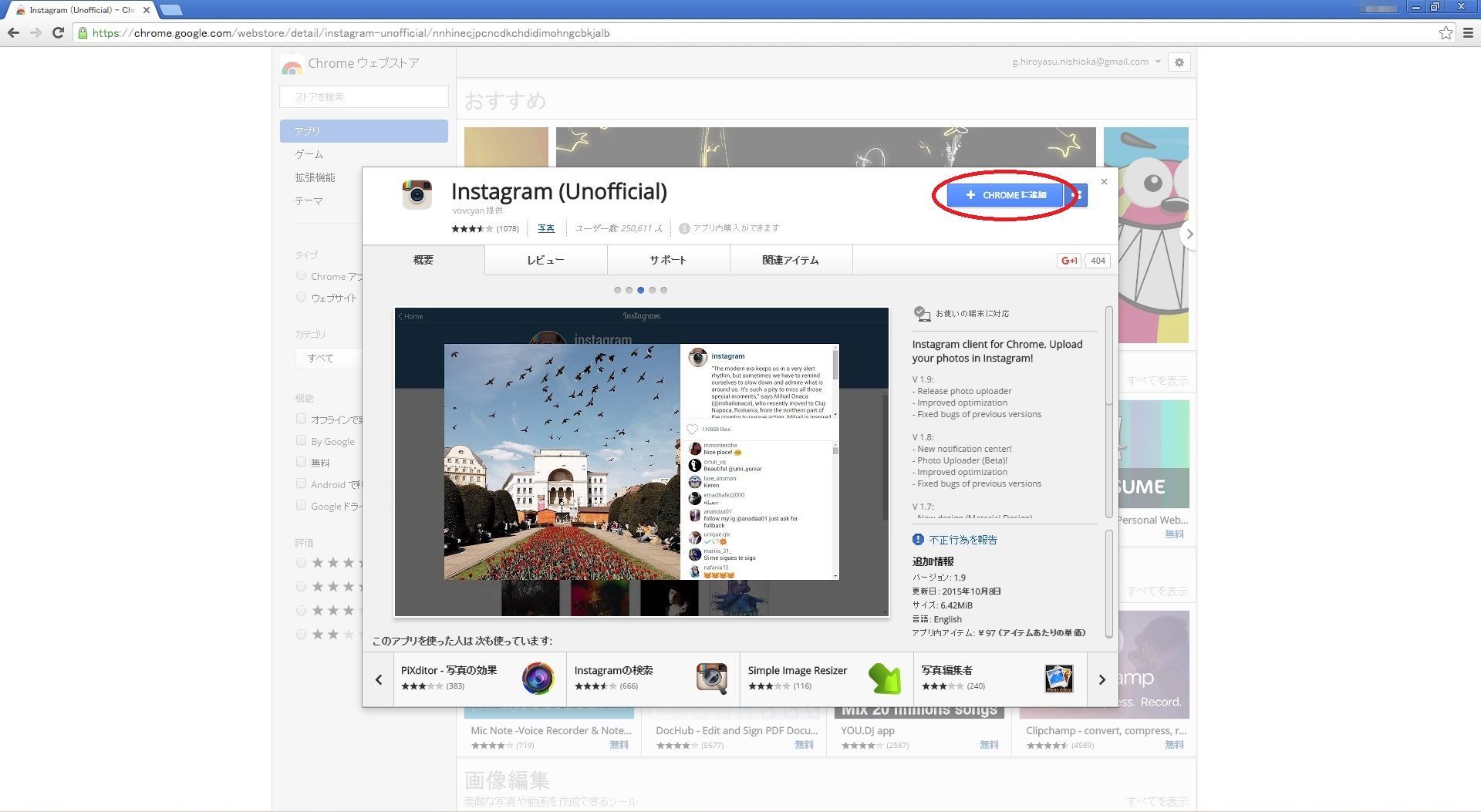Select the fifth screenshot pagination dot
The height and width of the screenshot is (812, 1481).
(663, 290)
